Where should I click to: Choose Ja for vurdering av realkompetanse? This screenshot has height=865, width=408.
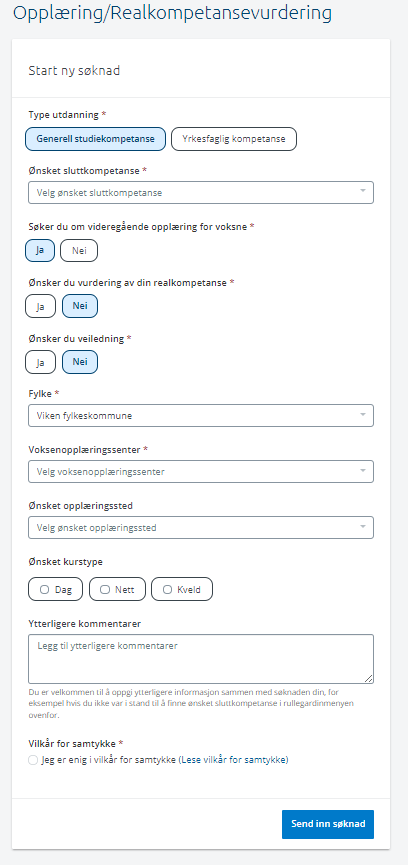(40, 306)
